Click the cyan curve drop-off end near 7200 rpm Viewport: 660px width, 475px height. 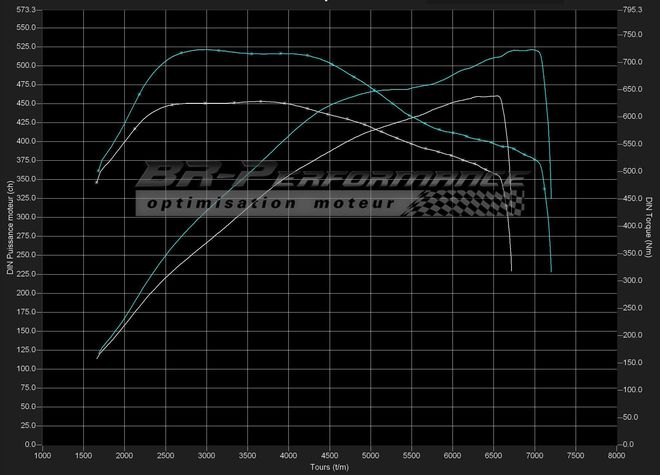pyautogui.click(x=551, y=271)
